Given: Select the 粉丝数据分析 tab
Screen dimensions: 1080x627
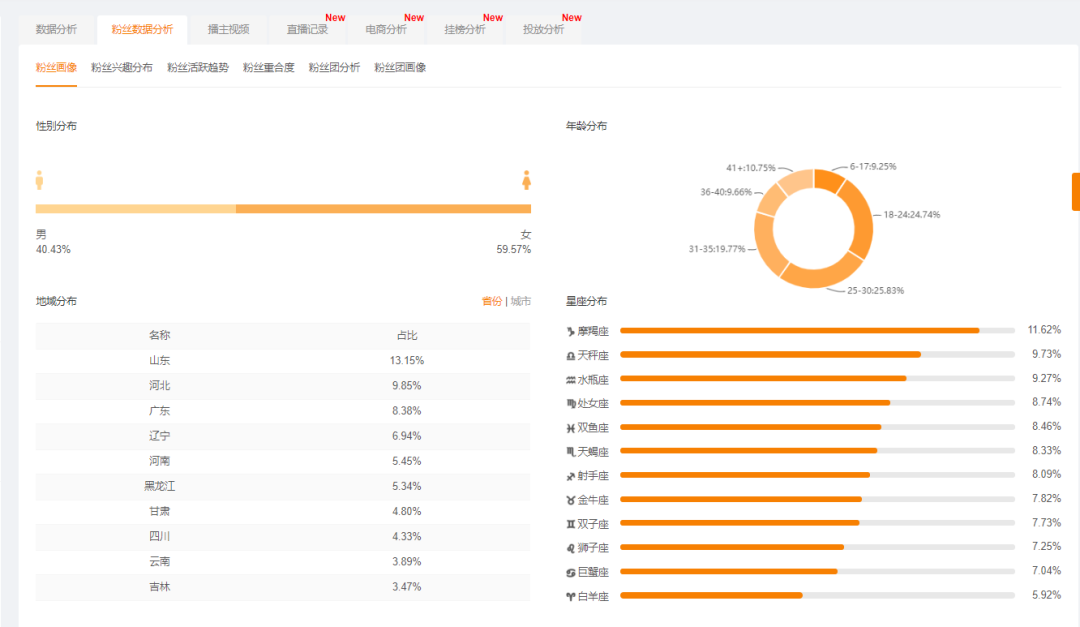Looking at the screenshot, I should click(142, 30).
